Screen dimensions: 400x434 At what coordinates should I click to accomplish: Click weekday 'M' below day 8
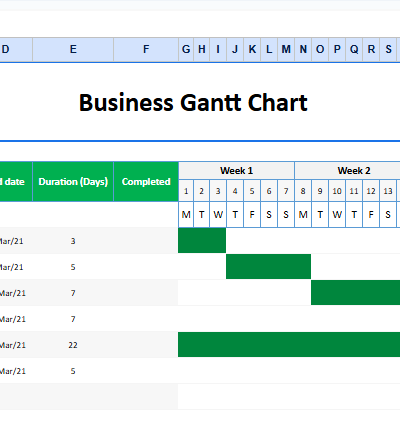[x=303, y=215]
